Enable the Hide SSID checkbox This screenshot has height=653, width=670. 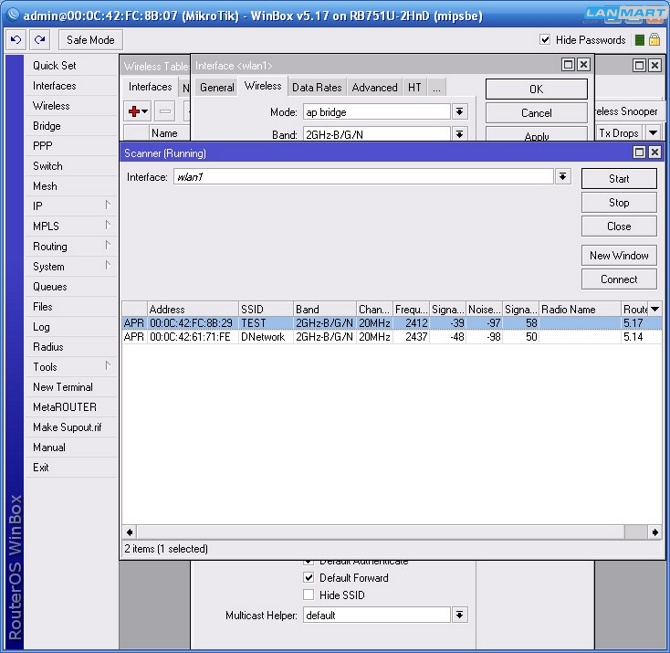[x=309, y=595]
